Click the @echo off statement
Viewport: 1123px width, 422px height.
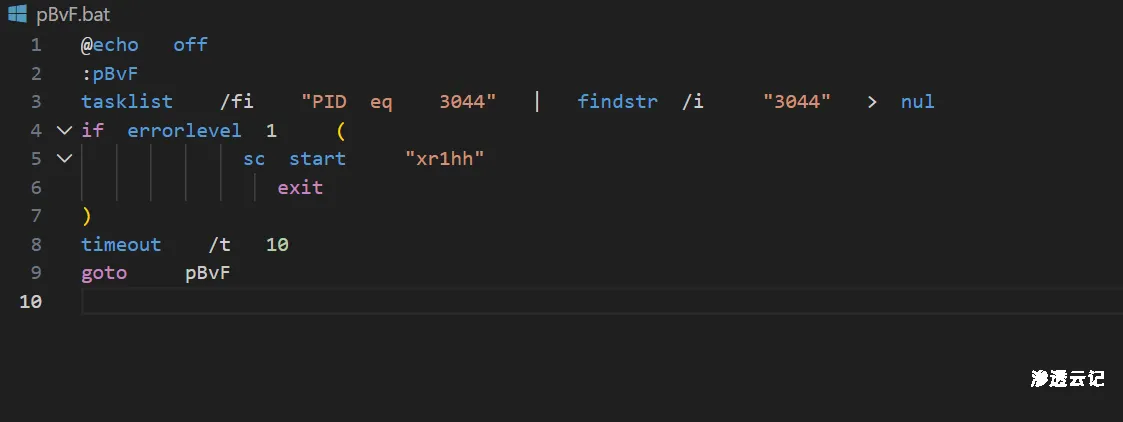144,45
